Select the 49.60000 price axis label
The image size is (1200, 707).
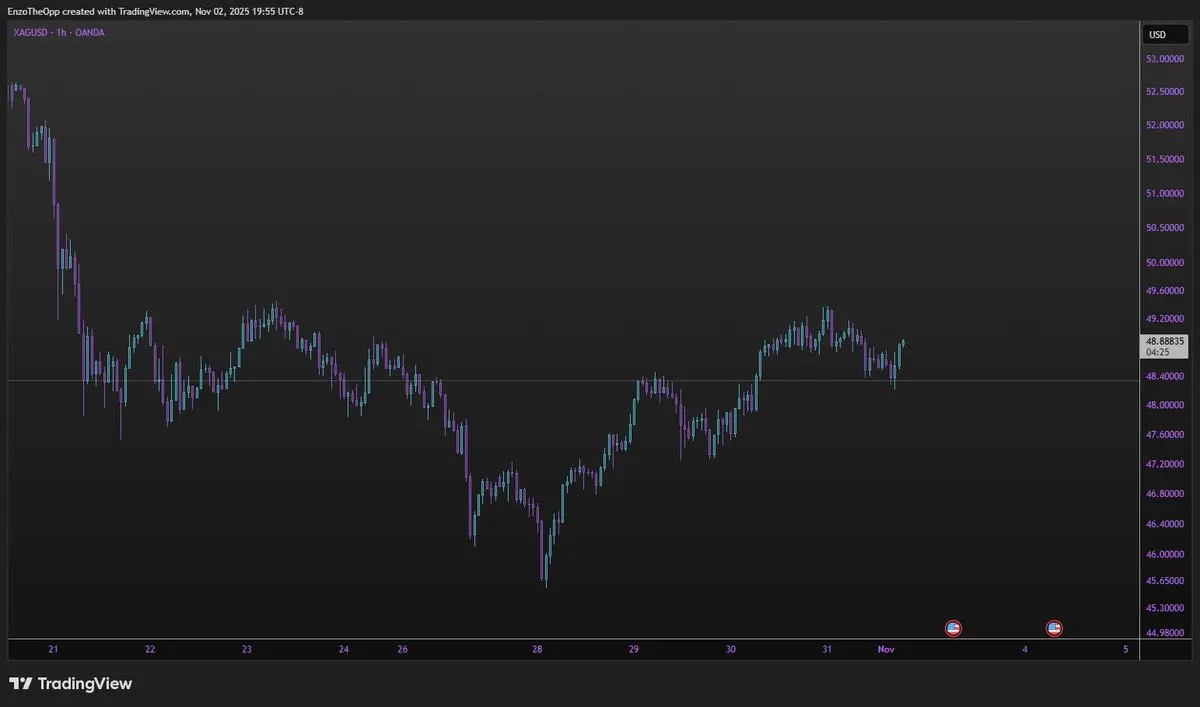click(x=1165, y=291)
